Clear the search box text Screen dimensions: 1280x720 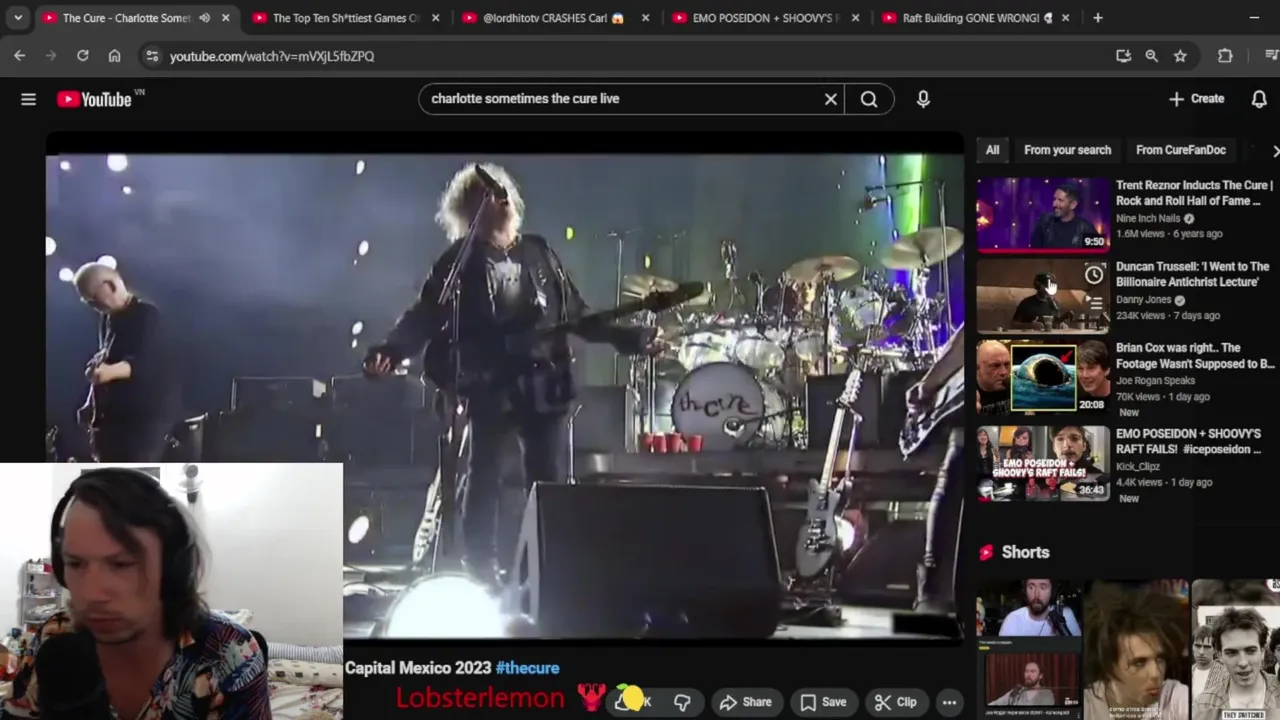coord(830,99)
